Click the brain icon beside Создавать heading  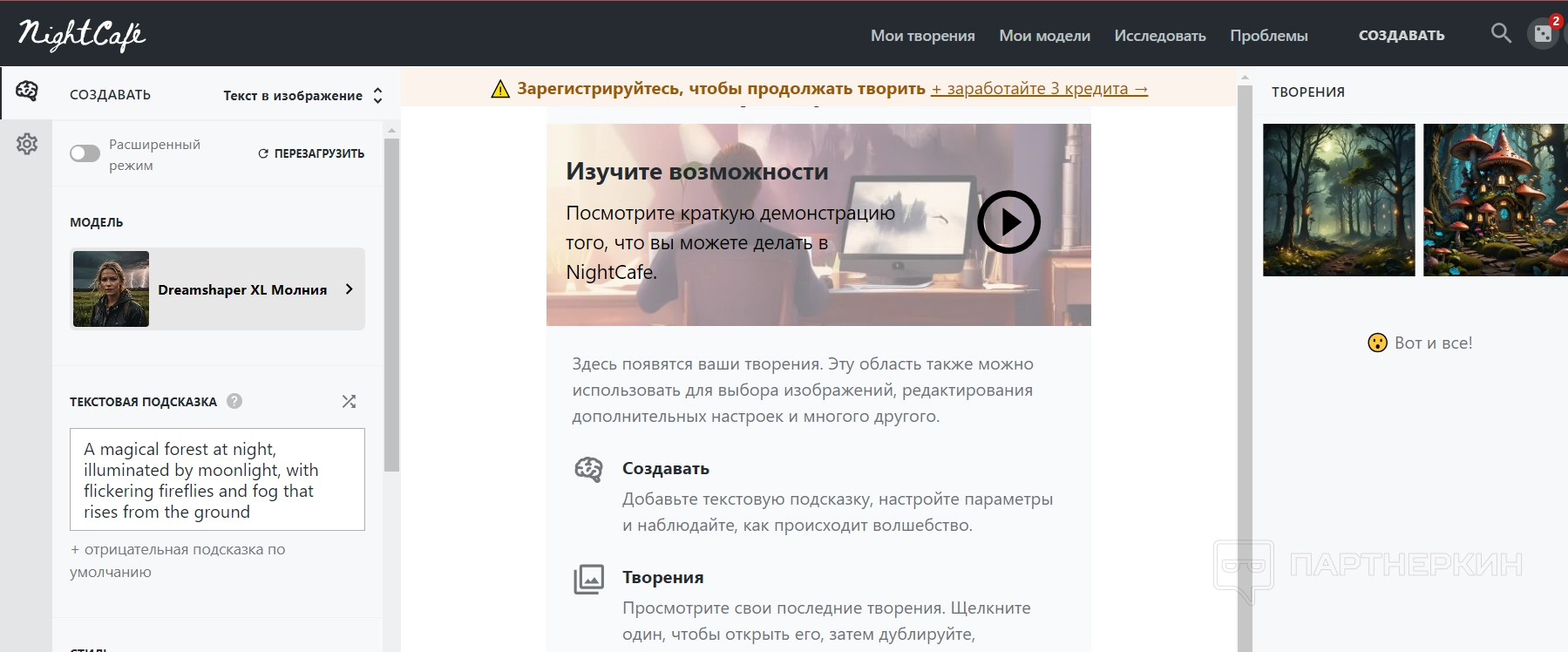(x=588, y=469)
